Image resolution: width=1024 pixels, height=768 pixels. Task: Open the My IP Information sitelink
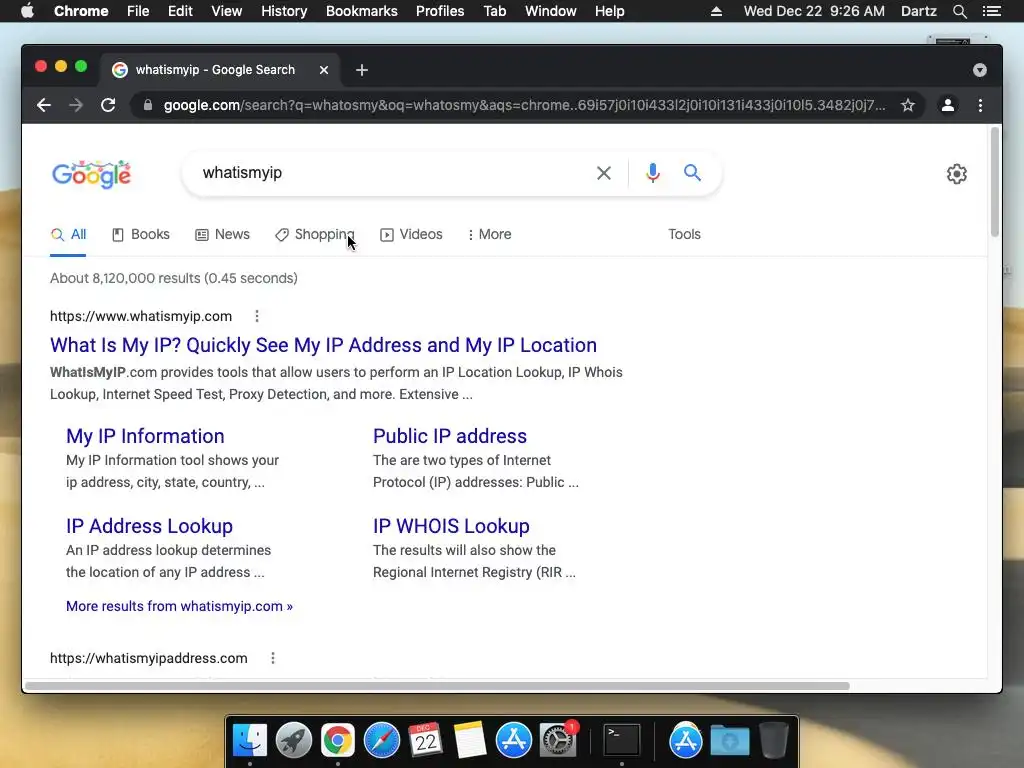(x=145, y=436)
